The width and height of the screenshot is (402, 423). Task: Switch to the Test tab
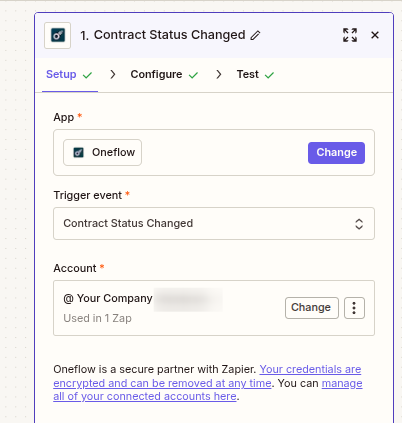click(248, 74)
